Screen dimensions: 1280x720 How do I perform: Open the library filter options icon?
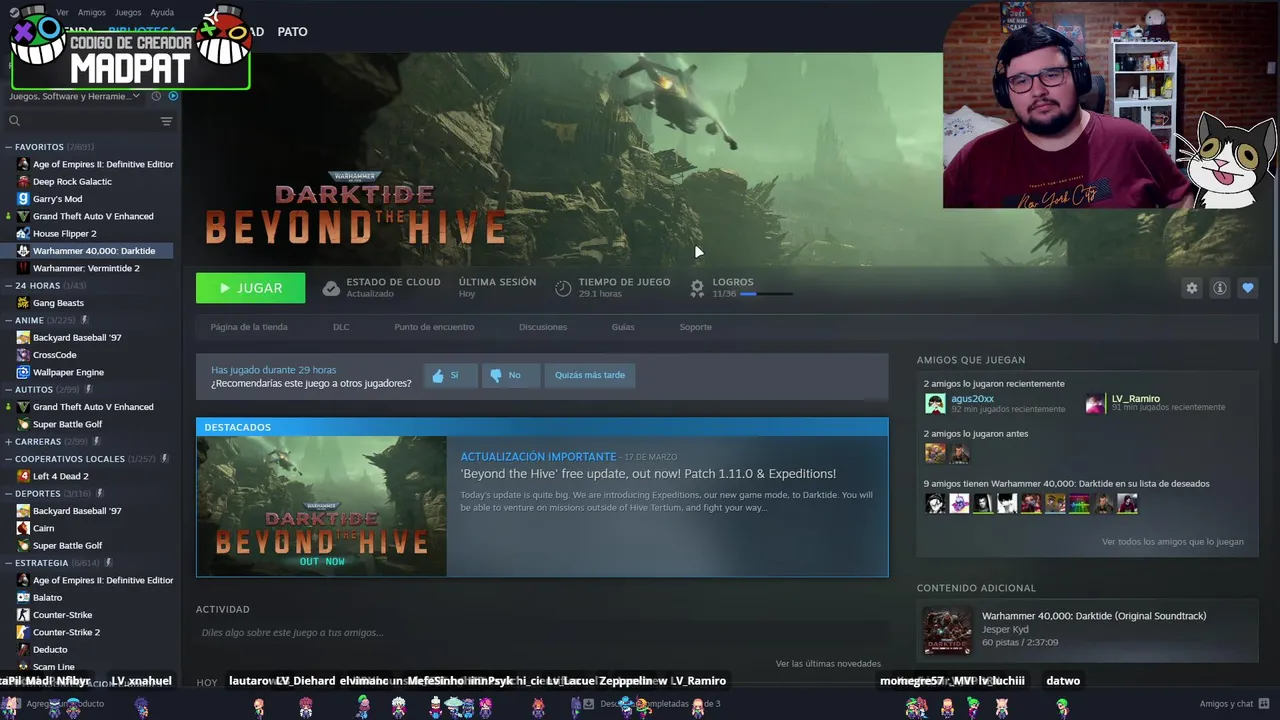pyautogui.click(x=166, y=121)
